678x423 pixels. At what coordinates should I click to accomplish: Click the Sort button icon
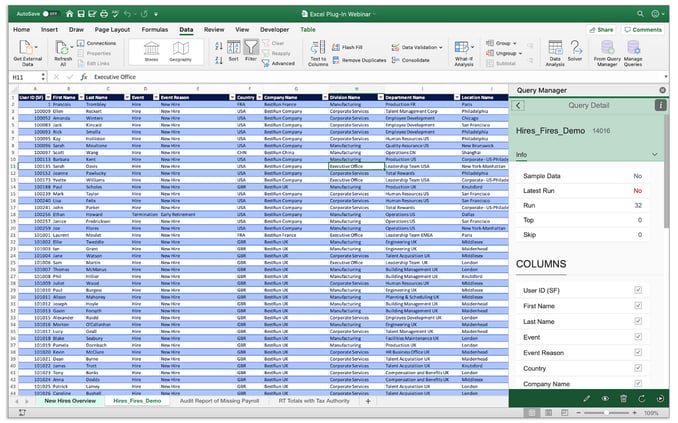[233, 47]
